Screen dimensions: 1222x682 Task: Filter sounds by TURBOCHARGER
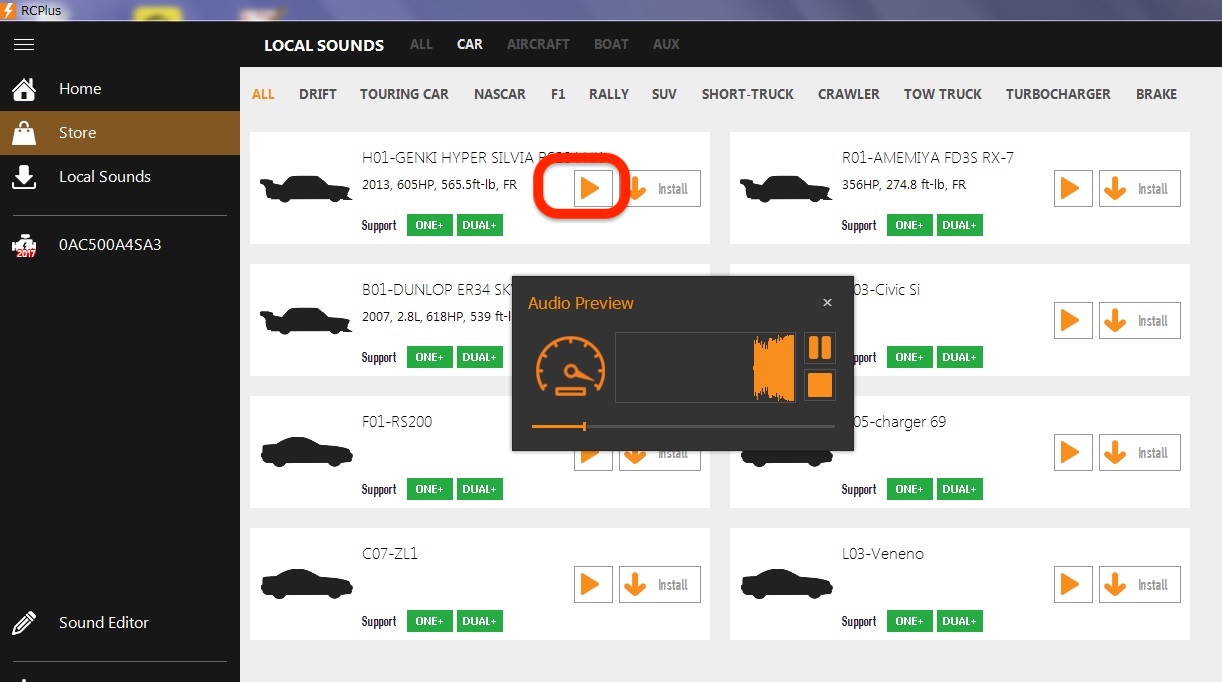(1058, 94)
